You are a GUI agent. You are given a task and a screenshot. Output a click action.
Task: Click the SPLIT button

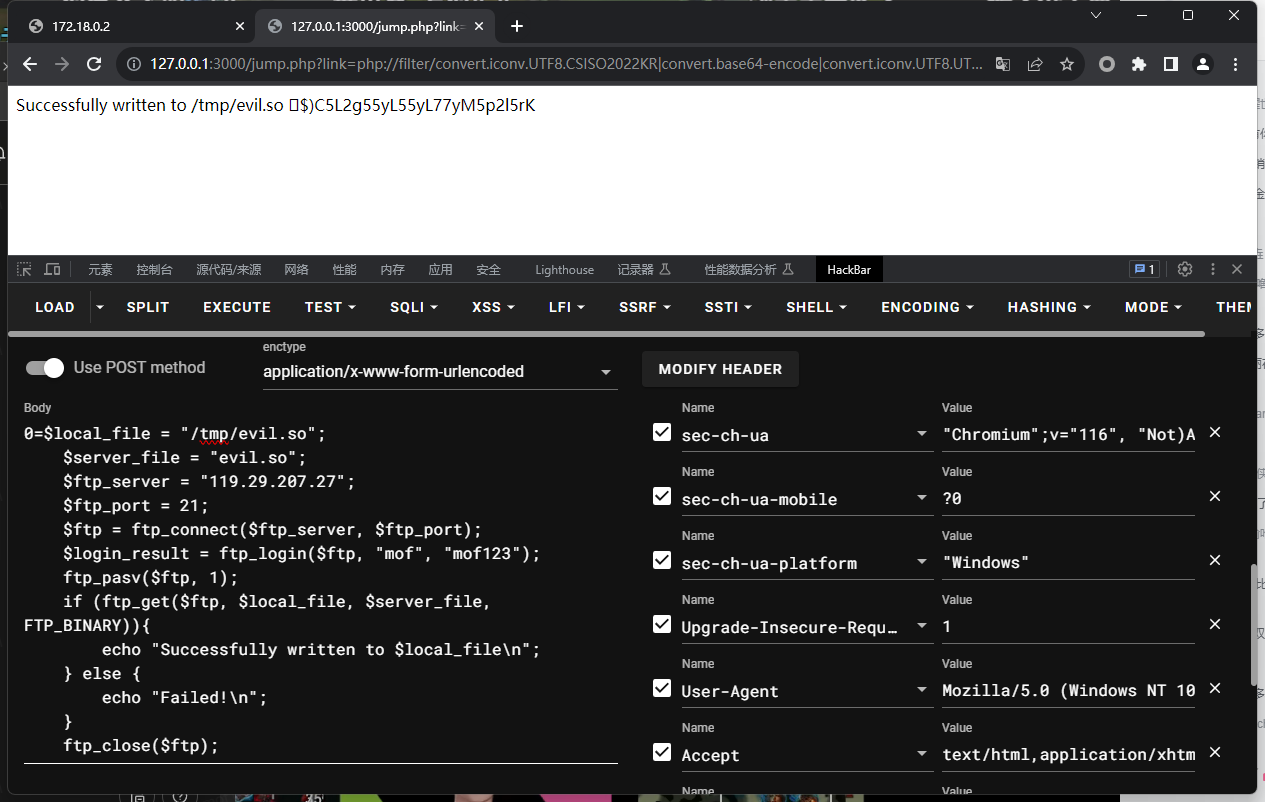click(x=148, y=307)
